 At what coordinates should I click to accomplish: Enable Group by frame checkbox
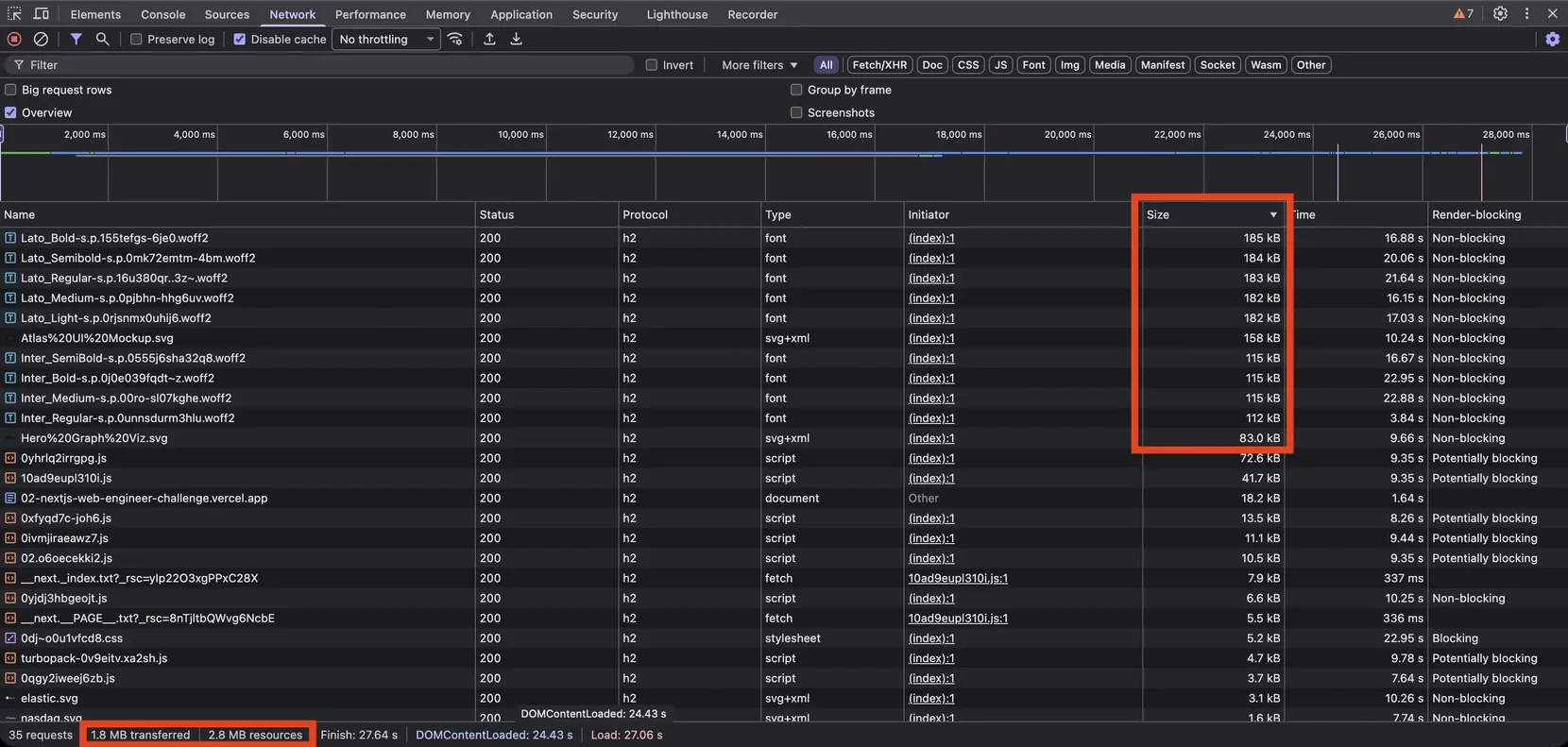coord(796,90)
